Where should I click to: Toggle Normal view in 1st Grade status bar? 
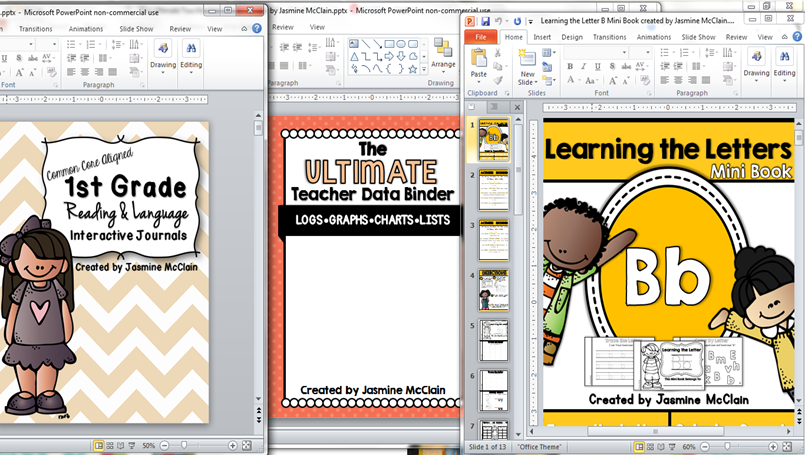coord(99,445)
